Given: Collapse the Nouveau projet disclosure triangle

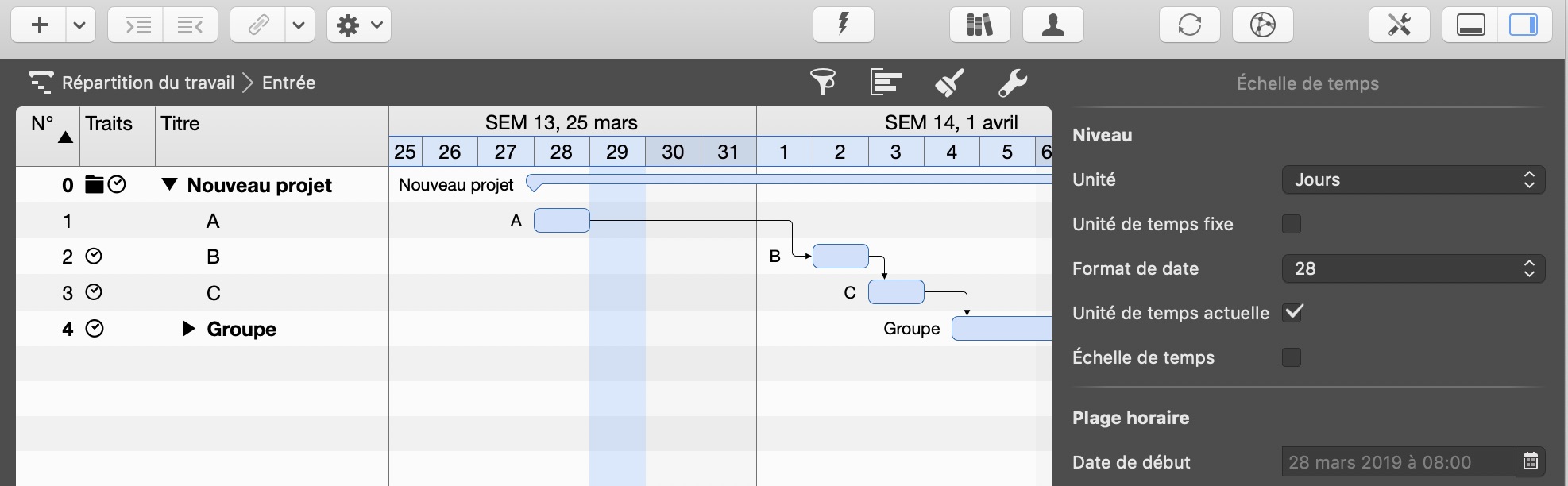Looking at the screenshot, I should [169, 184].
